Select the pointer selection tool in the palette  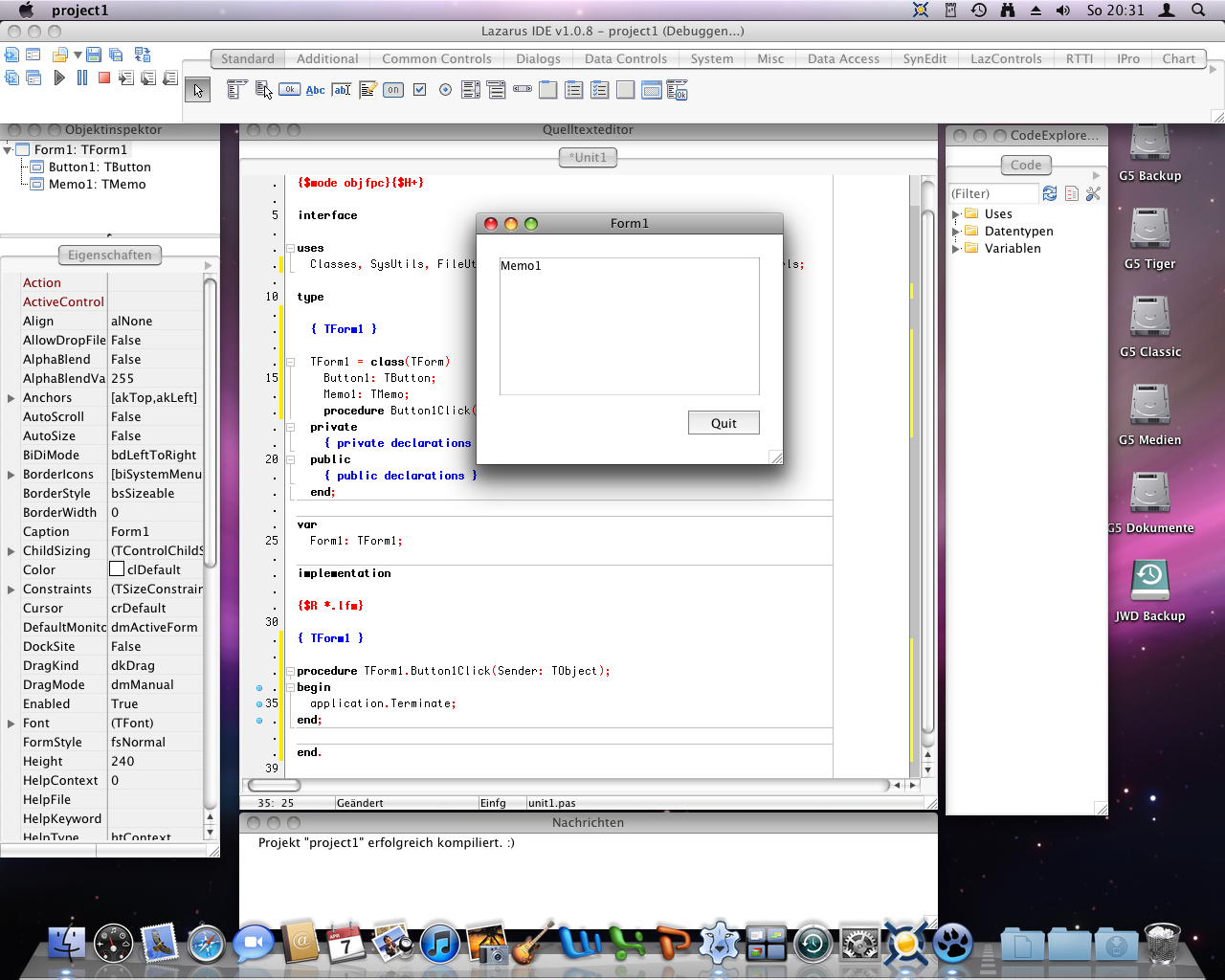(x=197, y=90)
